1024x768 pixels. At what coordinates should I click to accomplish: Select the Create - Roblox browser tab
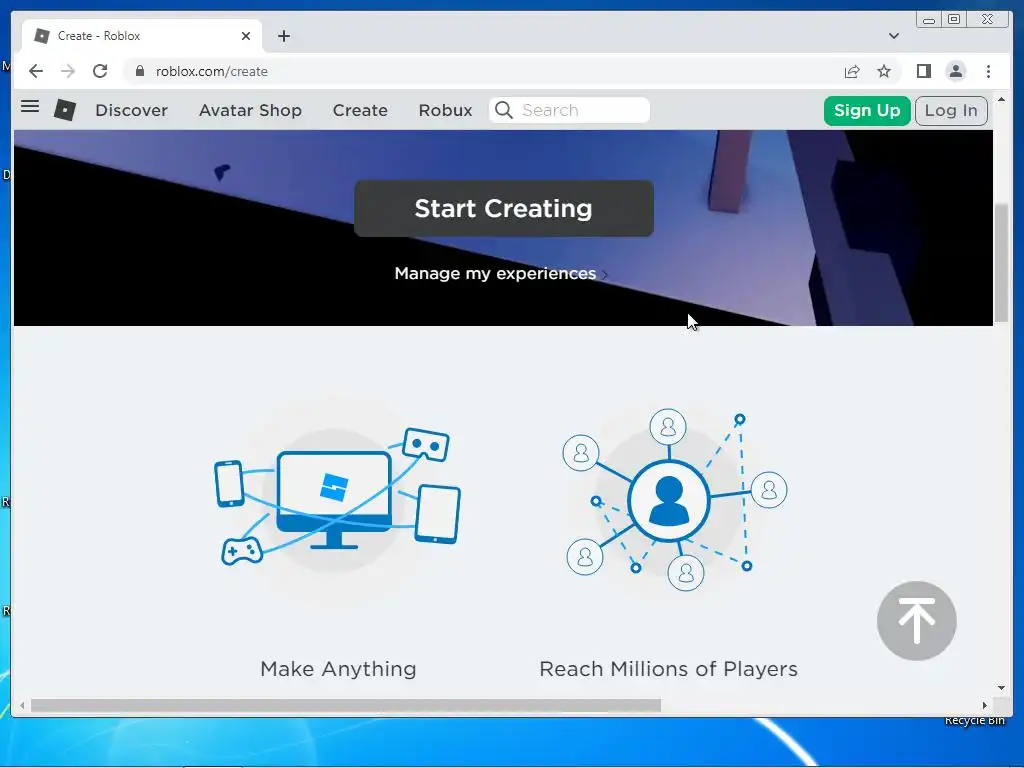142,36
